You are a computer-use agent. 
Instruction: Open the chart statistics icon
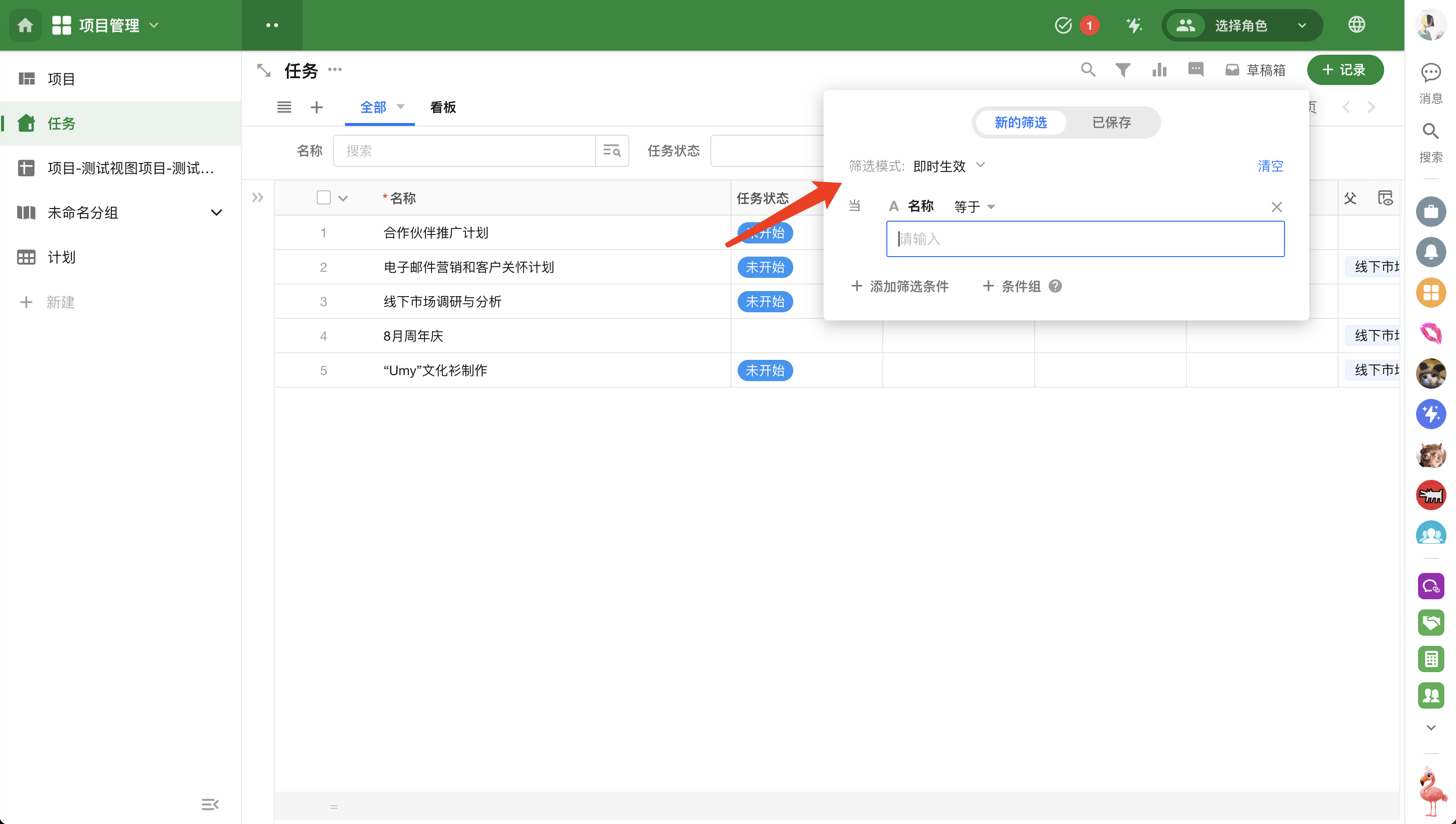pos(1159,70)
